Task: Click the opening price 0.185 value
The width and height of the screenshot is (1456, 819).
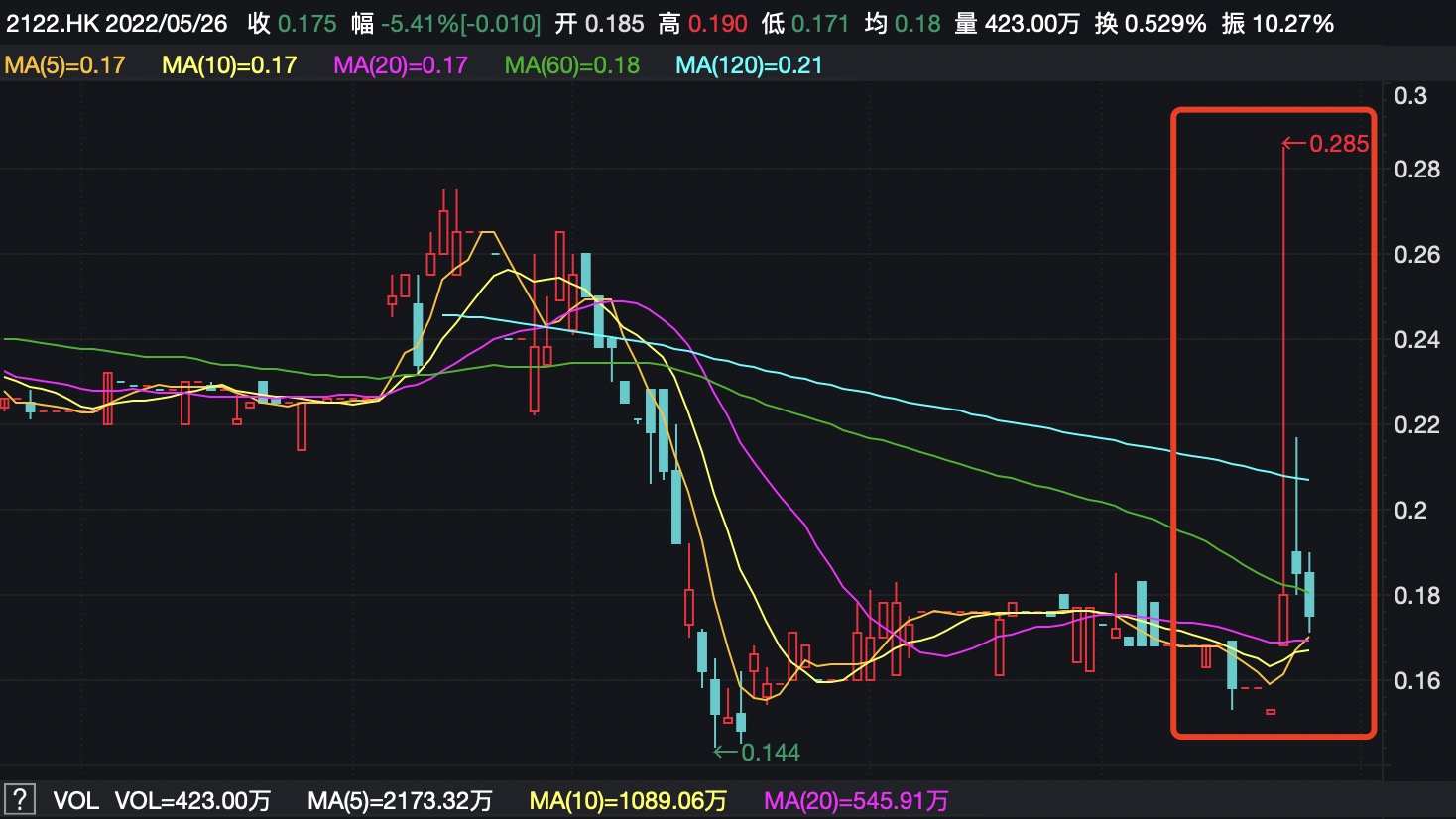Action: pos(614,24)
